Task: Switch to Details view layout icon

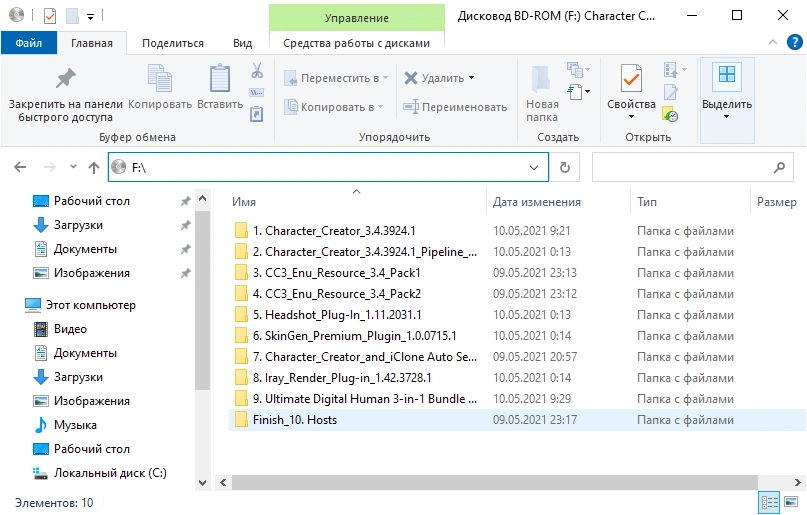Action: pos(769,502)
